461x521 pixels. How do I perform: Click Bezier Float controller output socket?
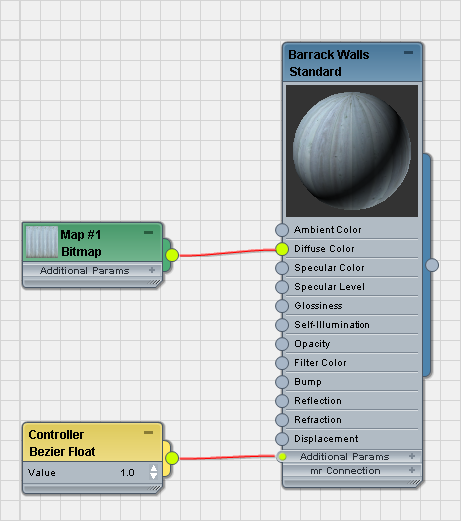172,458
